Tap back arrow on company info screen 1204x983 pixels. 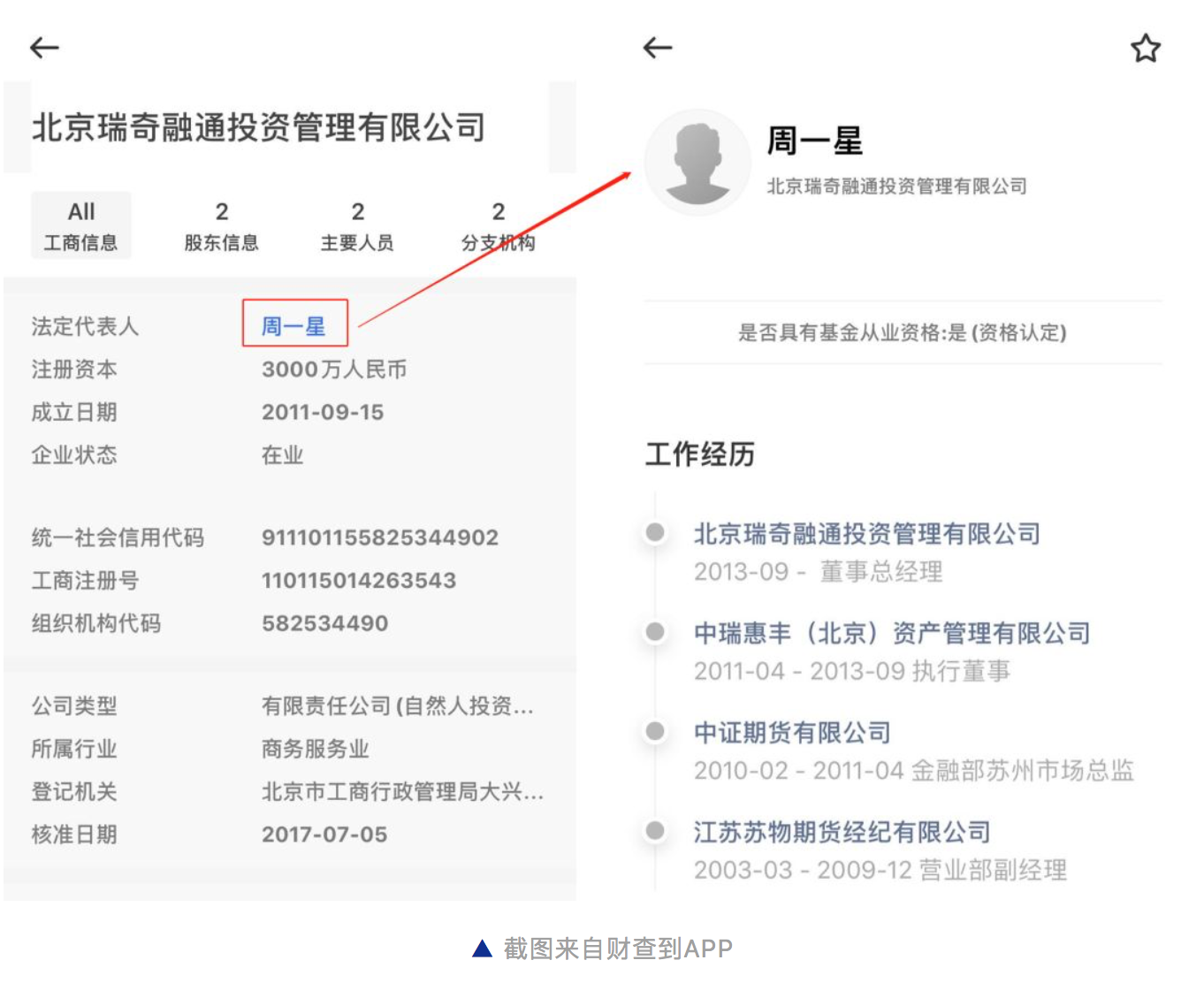[44, 48]
